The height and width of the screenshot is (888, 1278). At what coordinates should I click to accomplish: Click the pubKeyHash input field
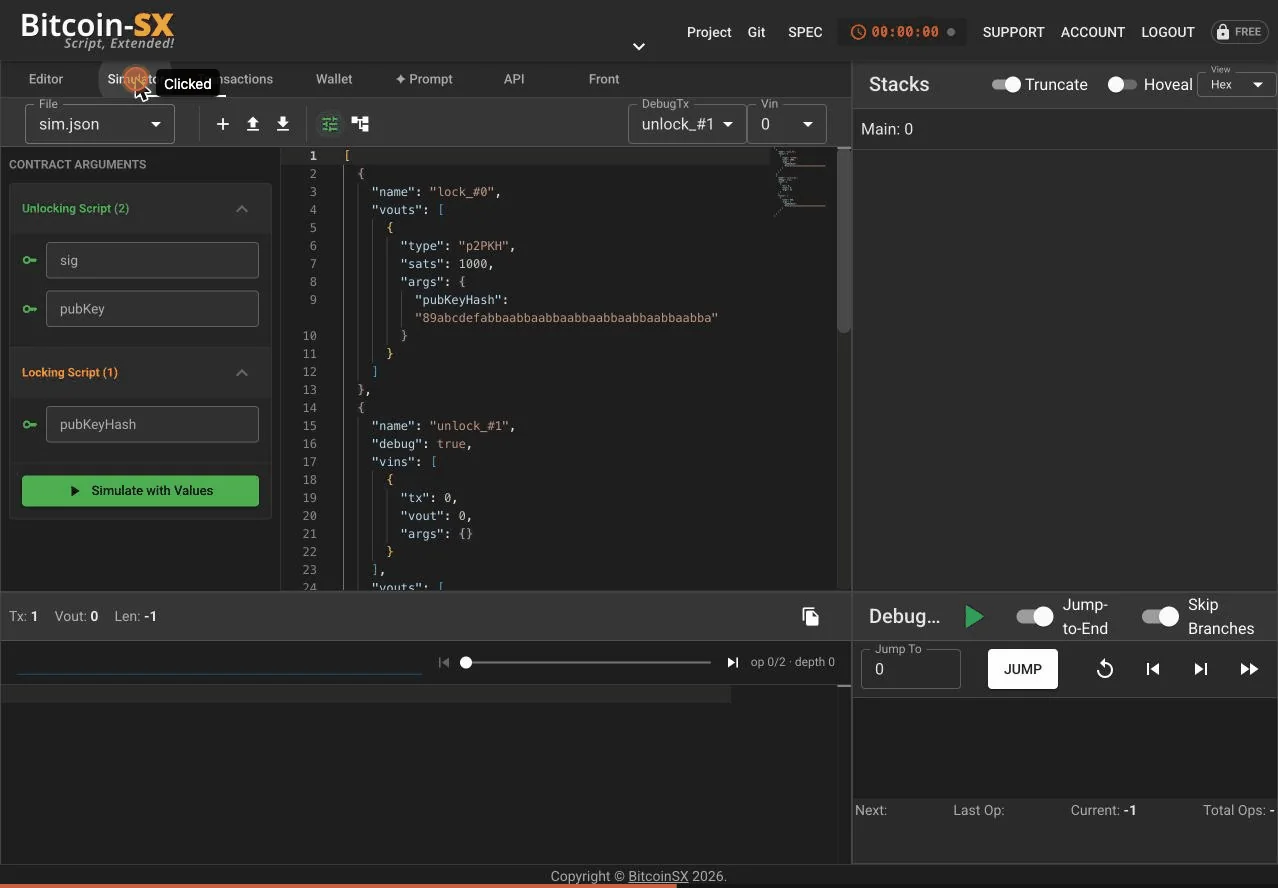[x=152, y=424]
